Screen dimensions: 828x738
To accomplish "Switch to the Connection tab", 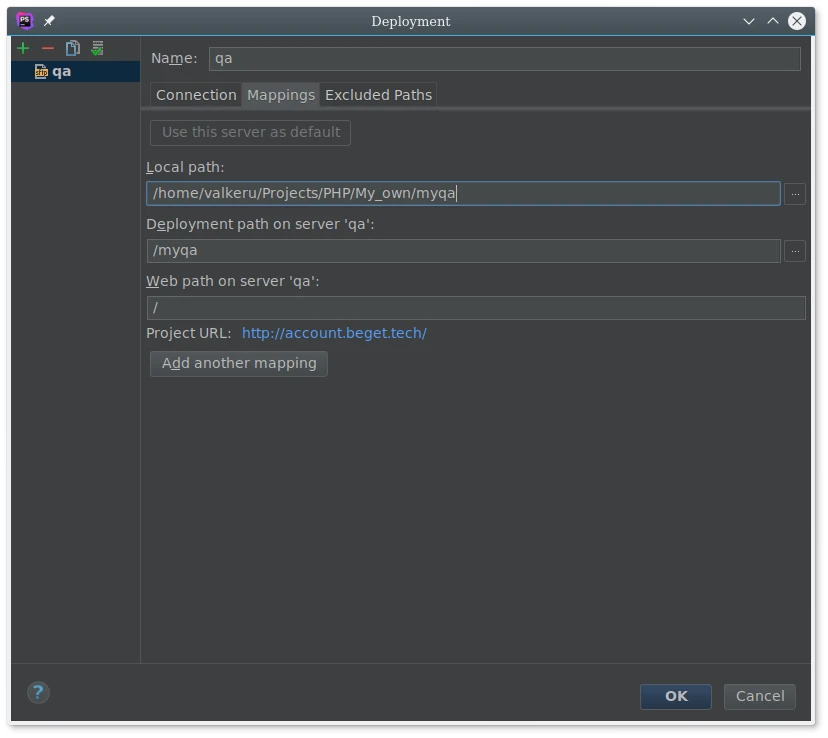I will (x=196, y=95).
